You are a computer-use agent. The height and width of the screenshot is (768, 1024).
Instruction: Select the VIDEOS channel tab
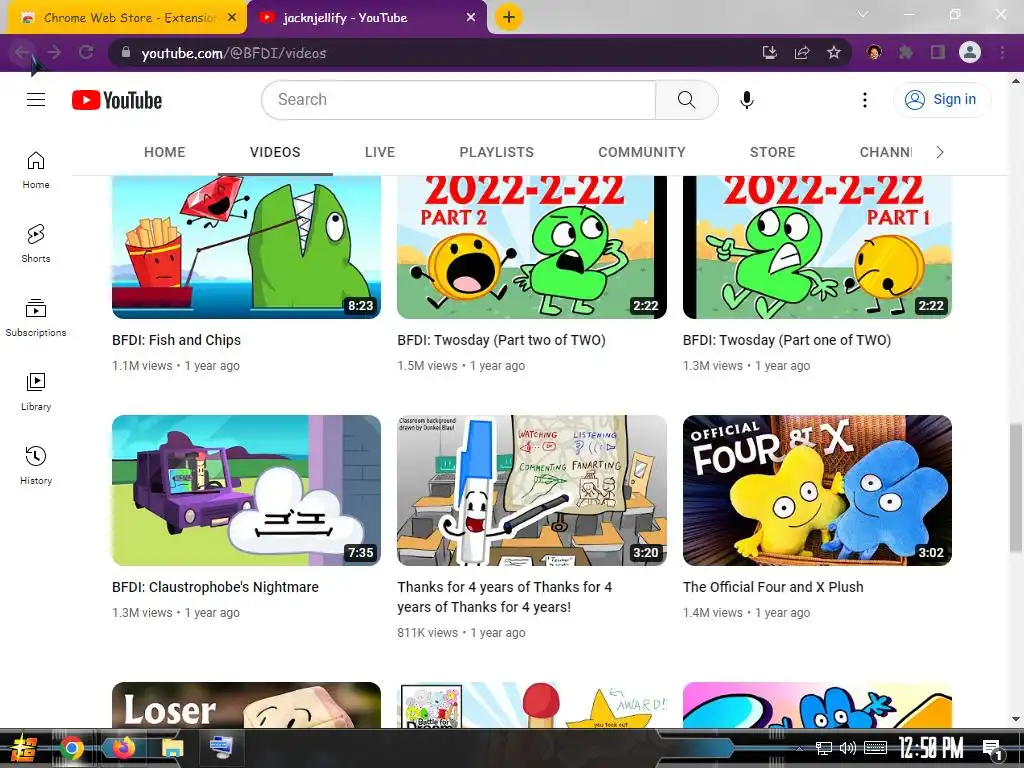point(275,152)
